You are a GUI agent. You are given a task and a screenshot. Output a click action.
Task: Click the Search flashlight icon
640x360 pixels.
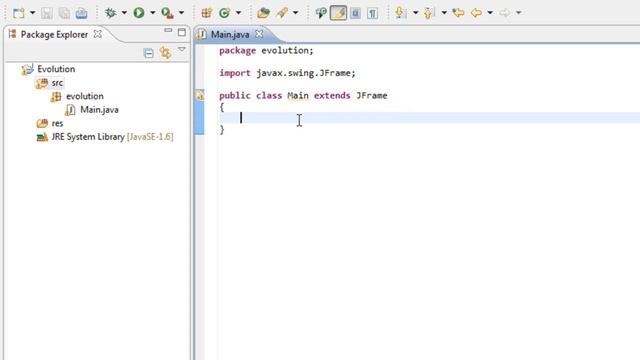tap(282, 13)
